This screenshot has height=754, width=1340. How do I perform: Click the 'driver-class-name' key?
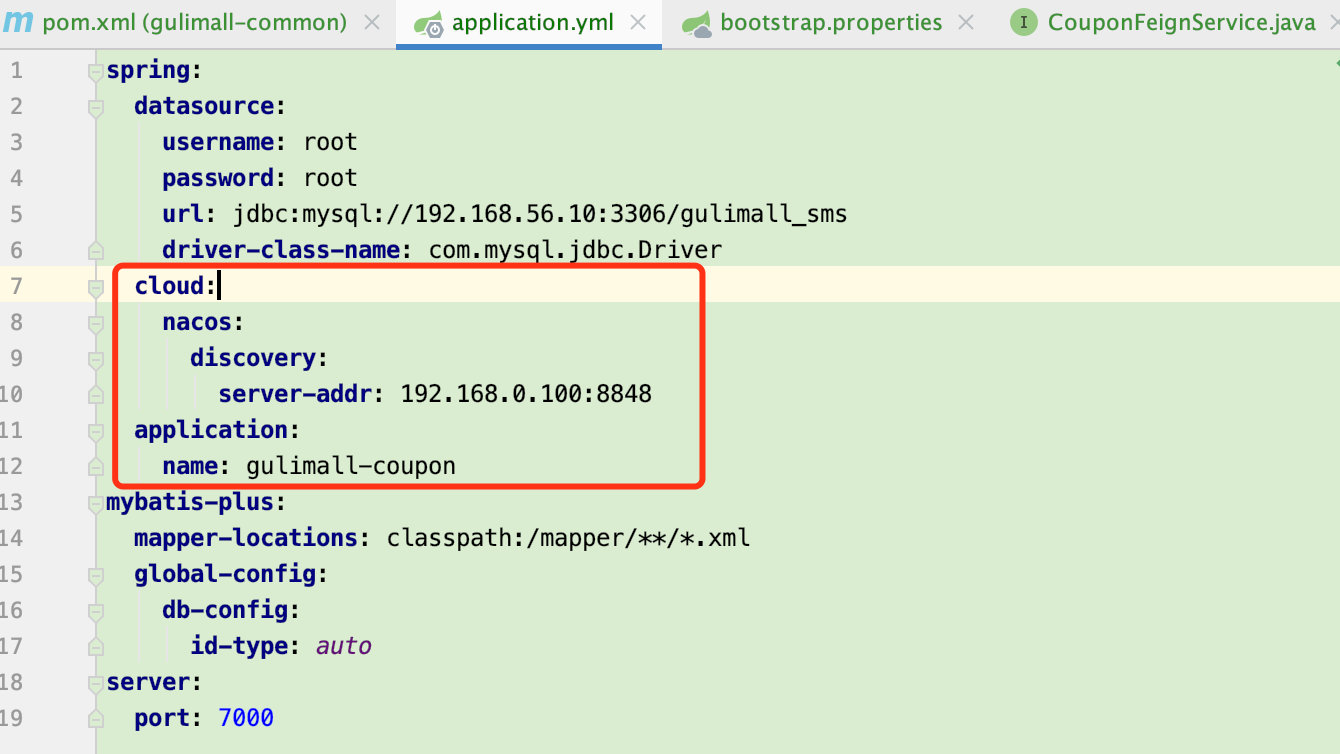click(281, 250)
